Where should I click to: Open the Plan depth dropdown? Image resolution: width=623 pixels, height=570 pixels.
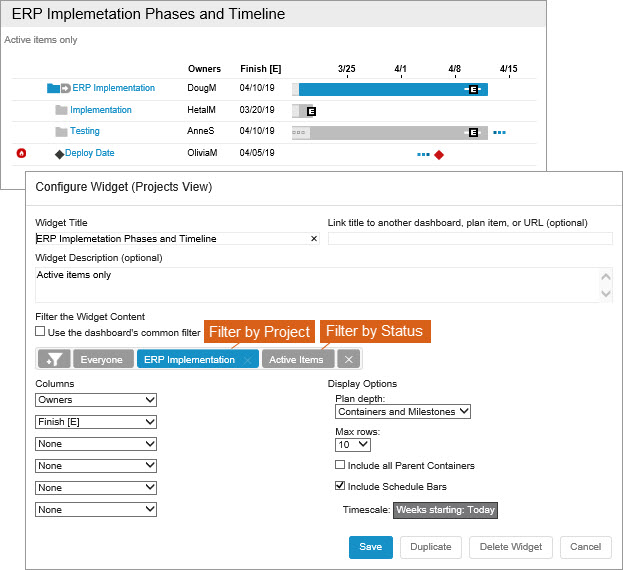tap(402, 411)
